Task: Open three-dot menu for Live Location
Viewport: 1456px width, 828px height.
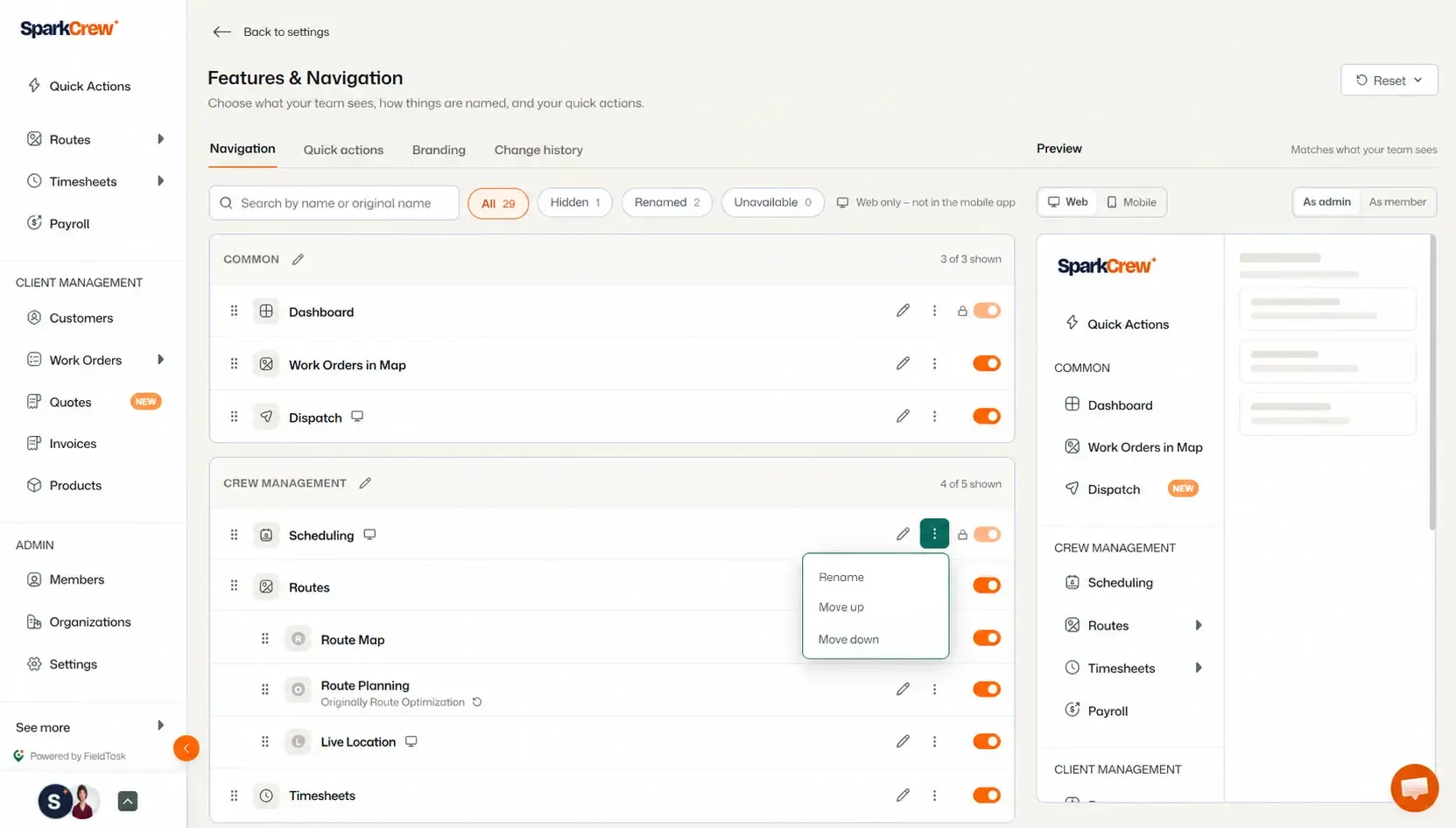Action: pyautogui.click(x=934, y=741)
